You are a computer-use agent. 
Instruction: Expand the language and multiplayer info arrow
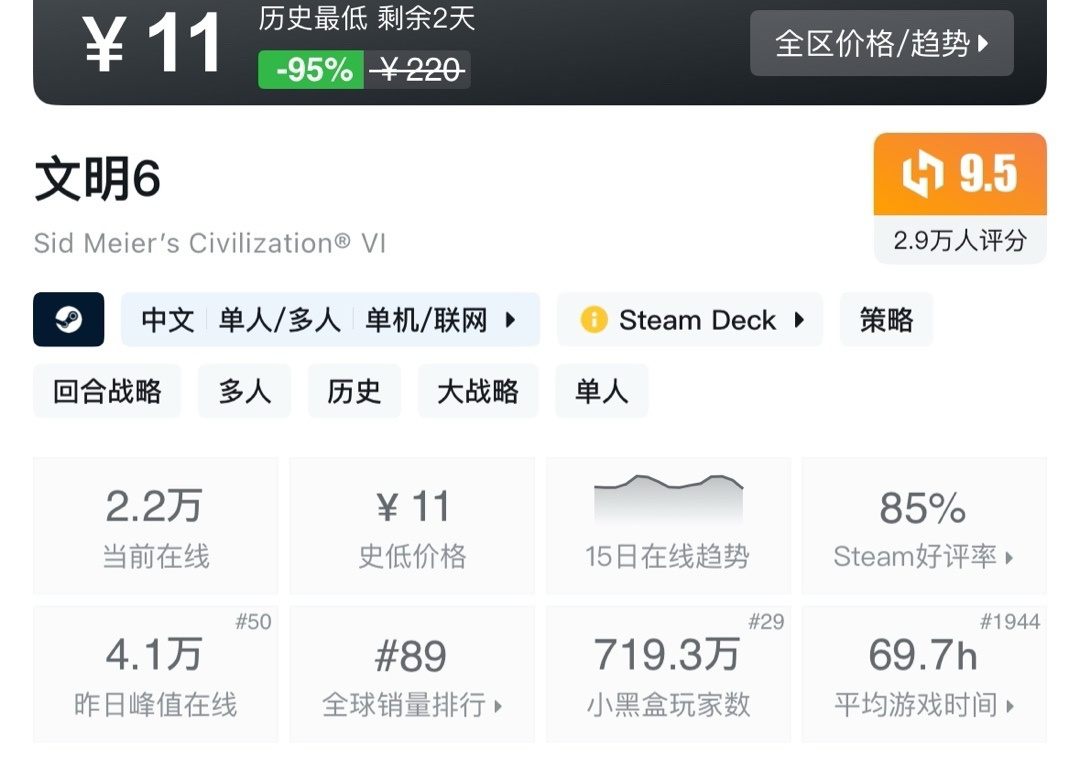tap(510, 320)
